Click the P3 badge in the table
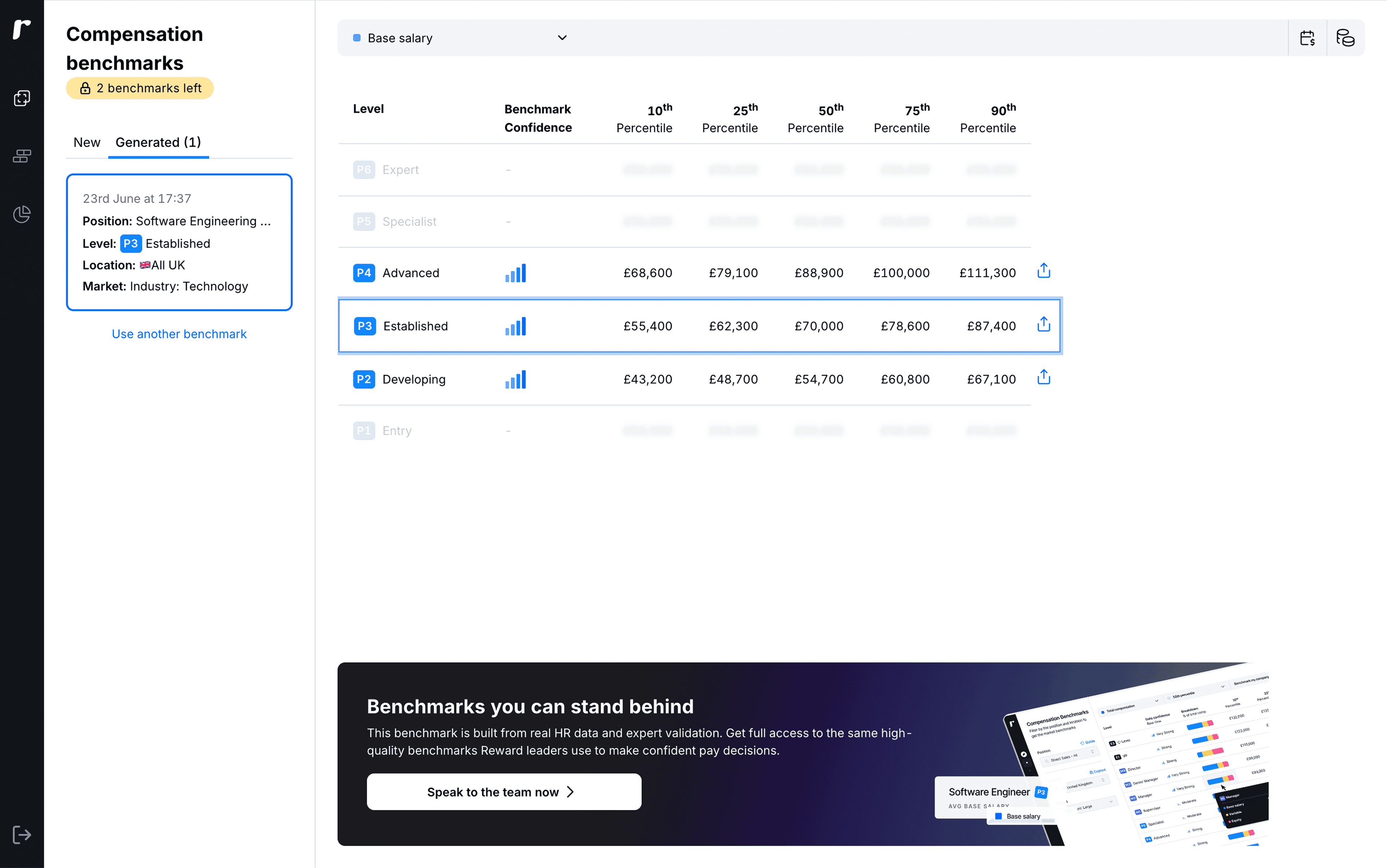The width and height of the screenshot is (1387, 868). pos(364,326)
